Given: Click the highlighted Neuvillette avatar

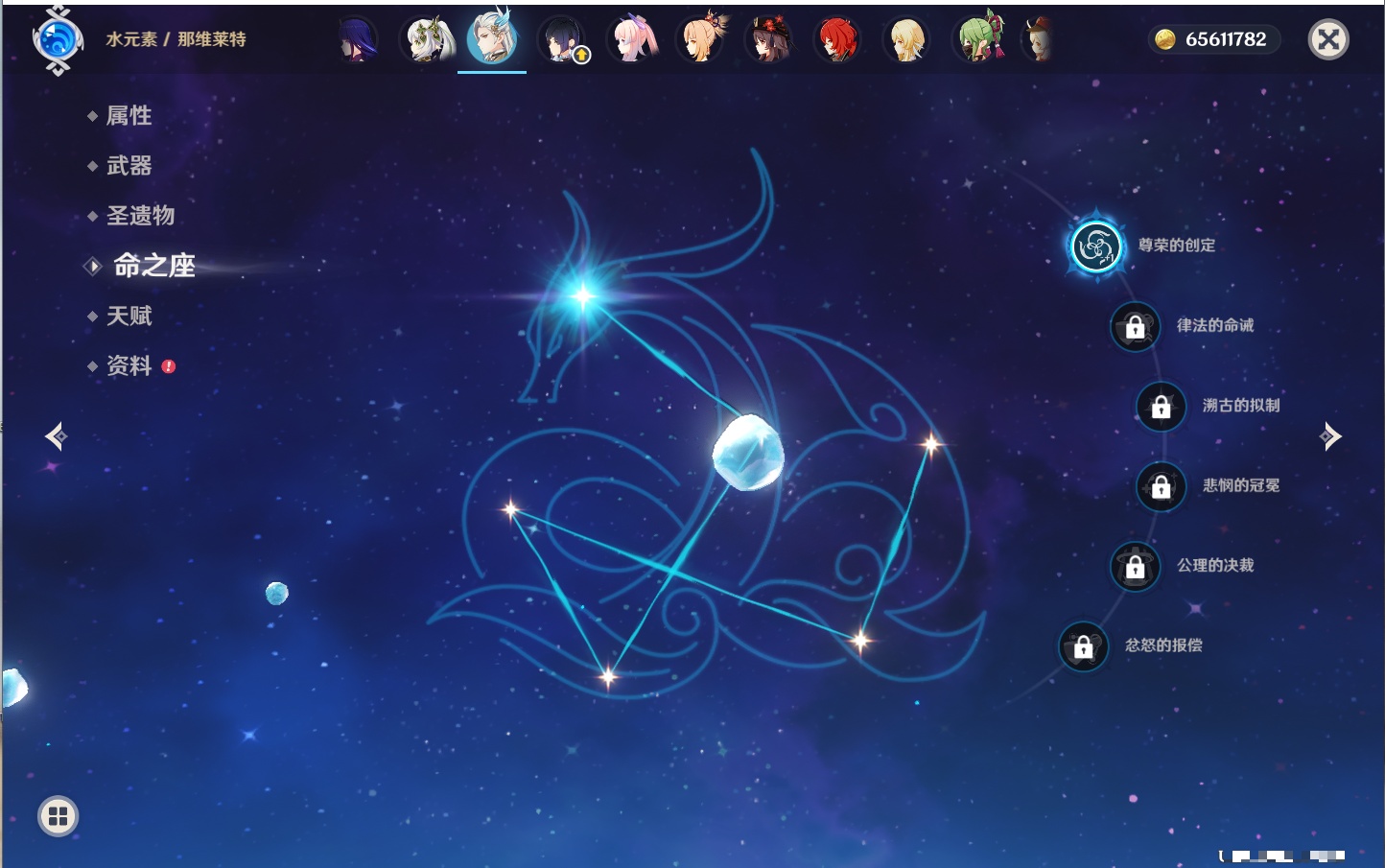Looking at the screenshot, I should (x=492, y=38).
